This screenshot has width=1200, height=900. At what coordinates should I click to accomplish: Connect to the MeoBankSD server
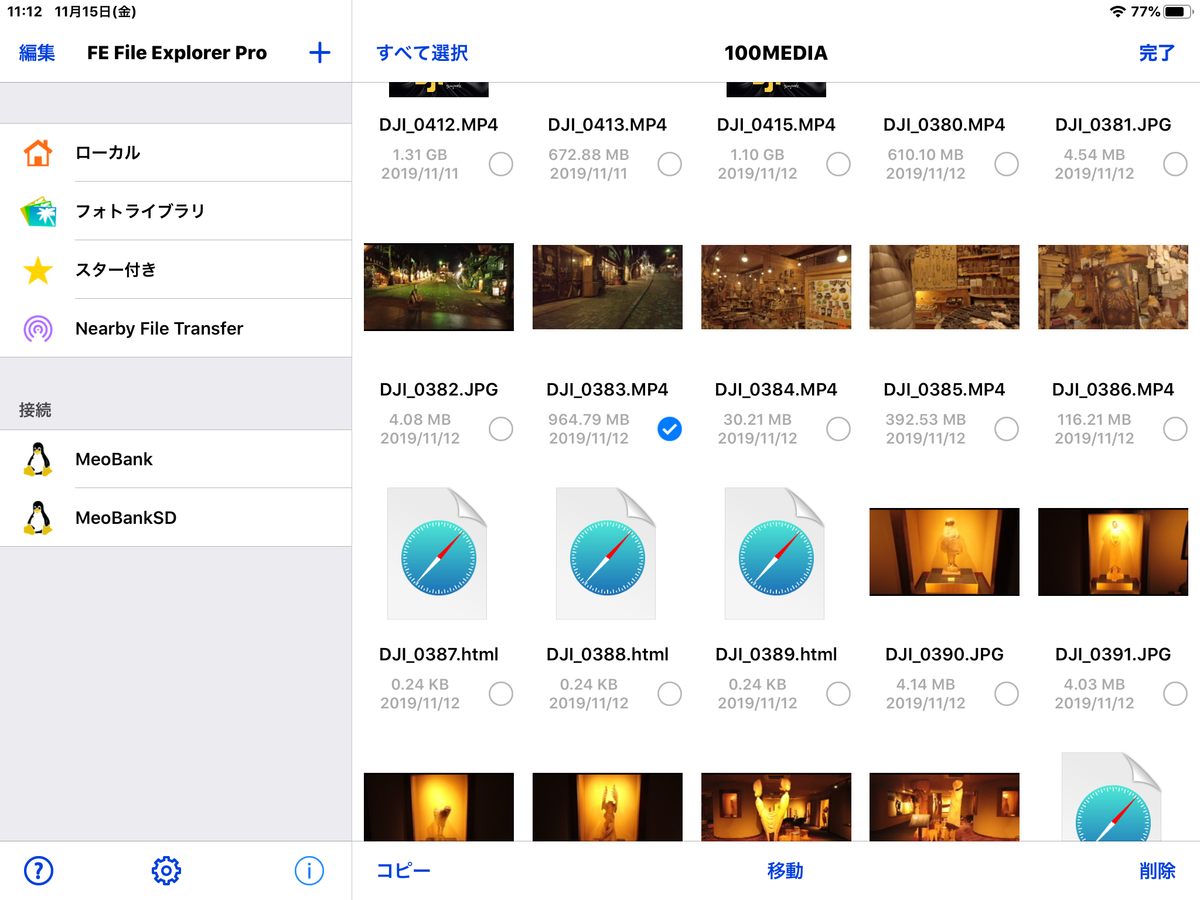point(128,517)
